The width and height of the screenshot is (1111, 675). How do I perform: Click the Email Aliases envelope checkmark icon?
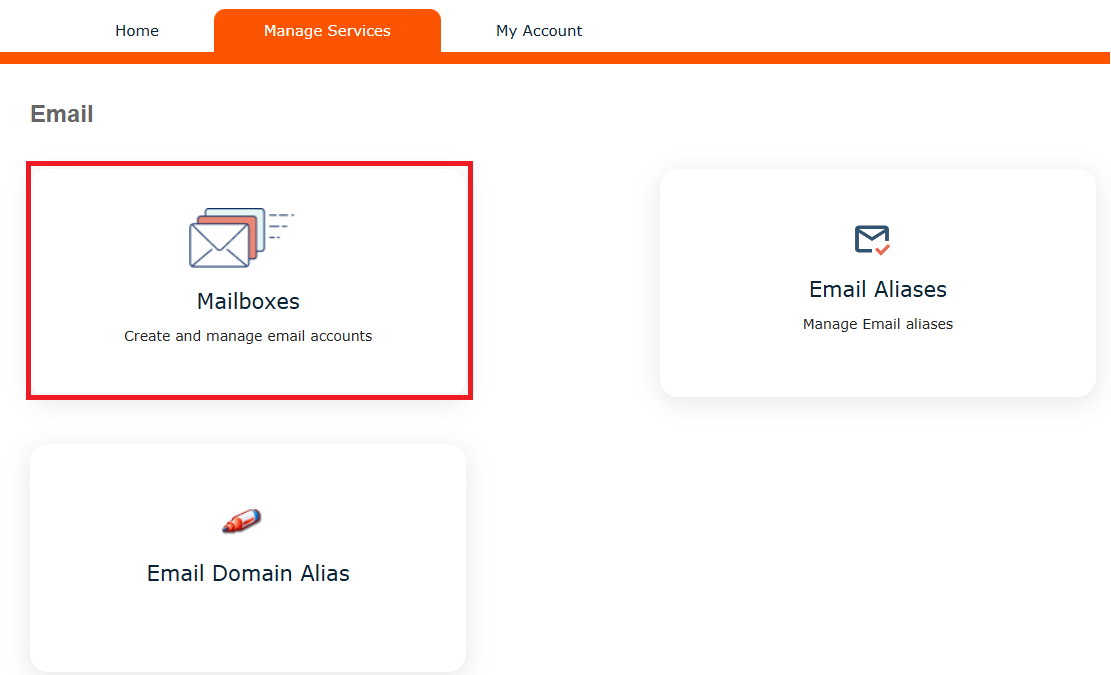click(x=871, y=240)
